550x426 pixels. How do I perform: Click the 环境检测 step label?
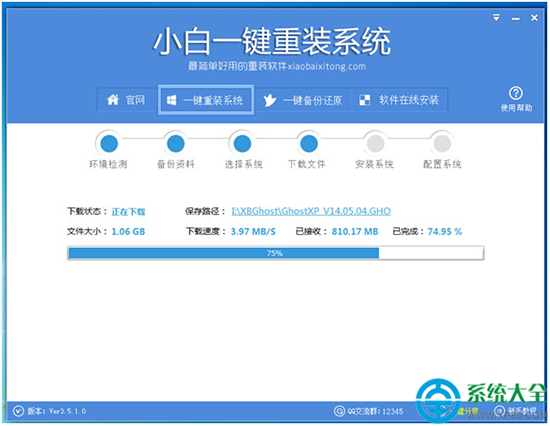point(108,164)
